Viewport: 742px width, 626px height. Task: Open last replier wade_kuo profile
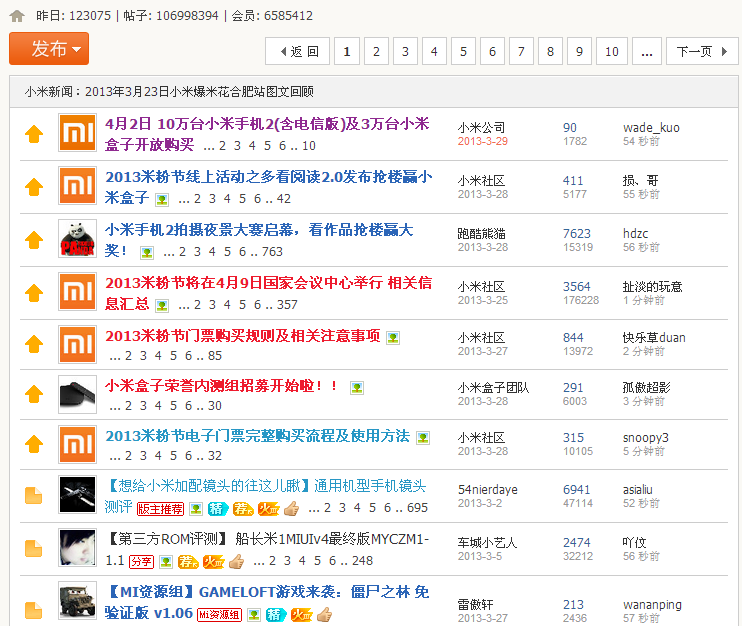coord(651,128)
